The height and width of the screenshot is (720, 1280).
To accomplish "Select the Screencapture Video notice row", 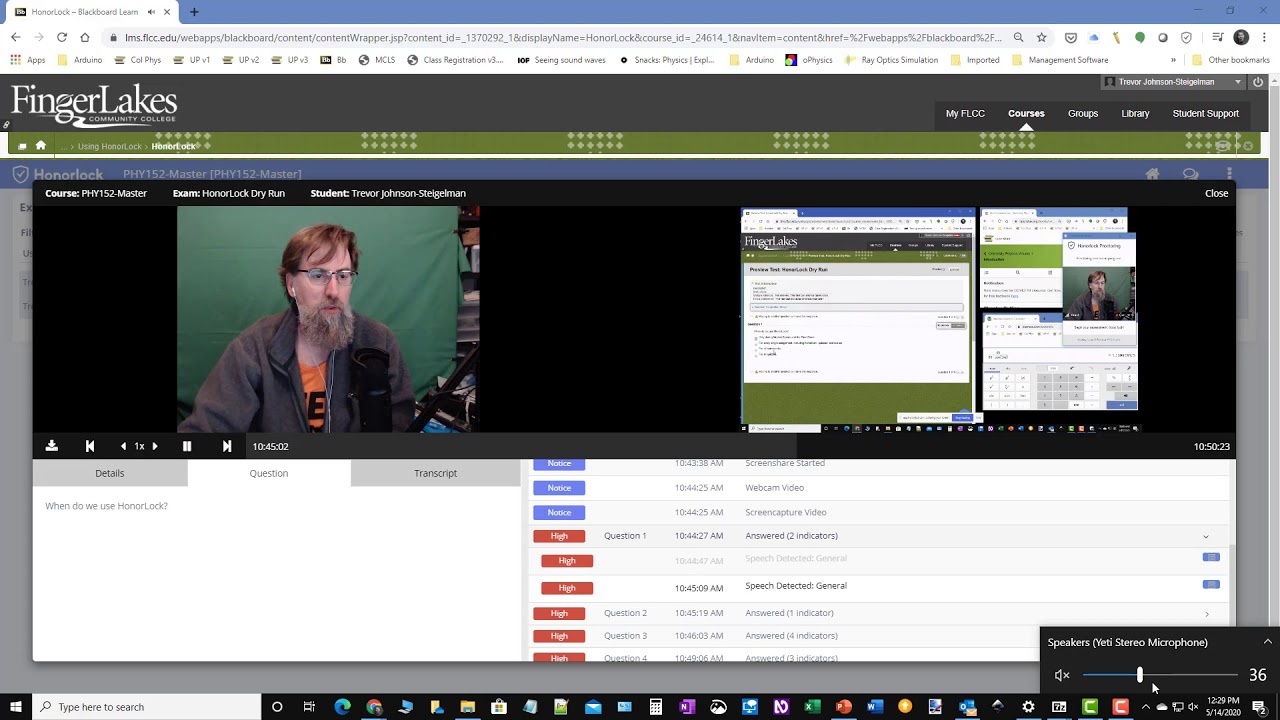I will pos(880,512).
